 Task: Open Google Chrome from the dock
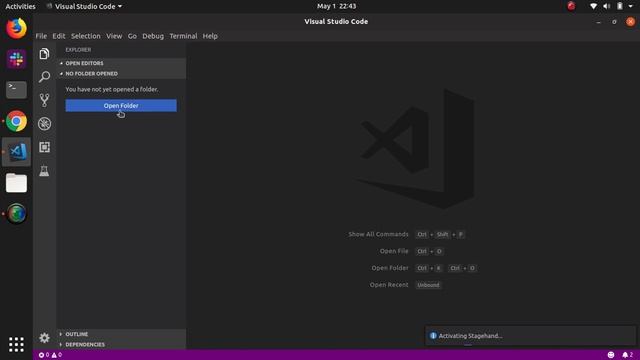16,121
